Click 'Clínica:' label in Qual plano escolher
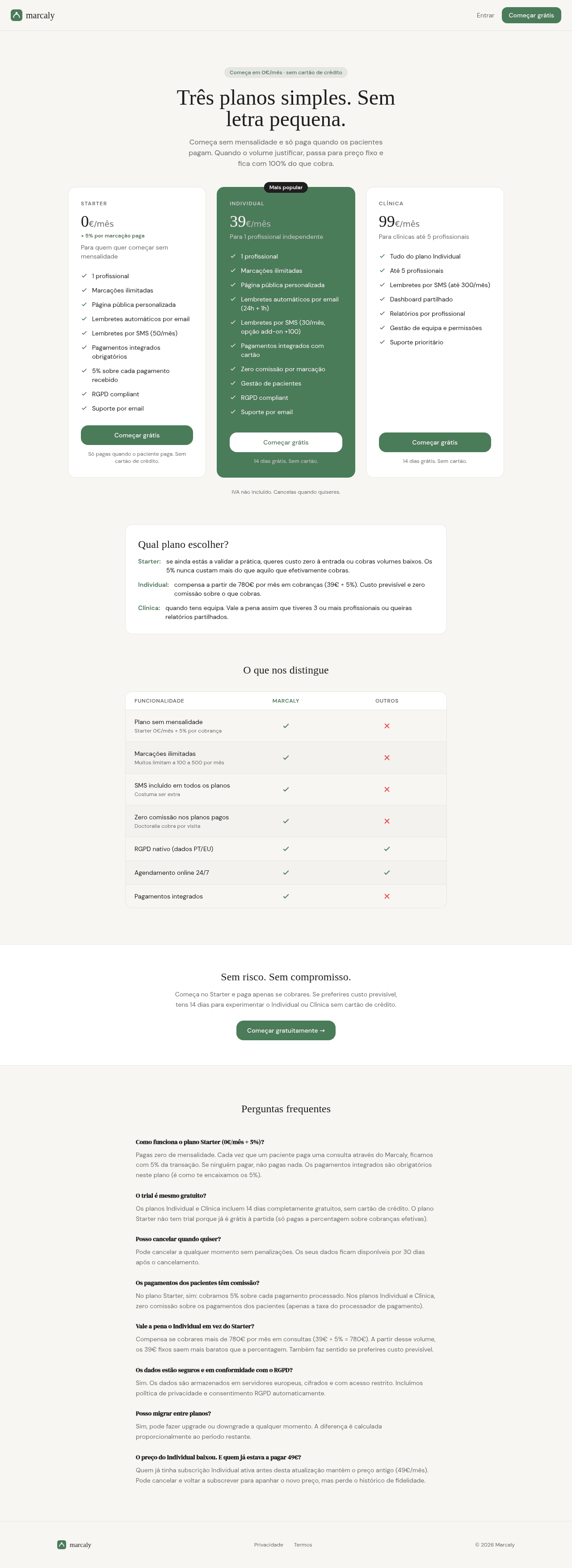 coord(148,607)
